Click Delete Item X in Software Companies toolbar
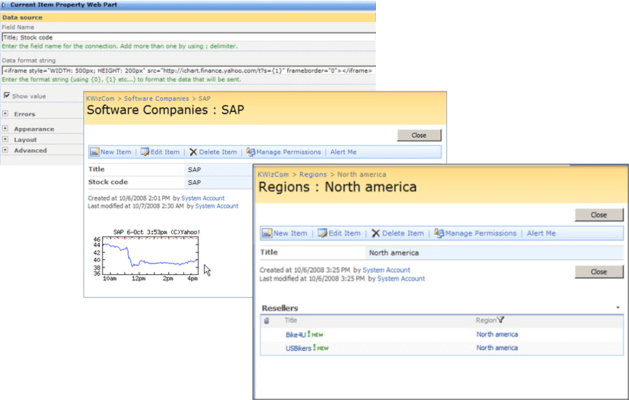 [192, 152]
